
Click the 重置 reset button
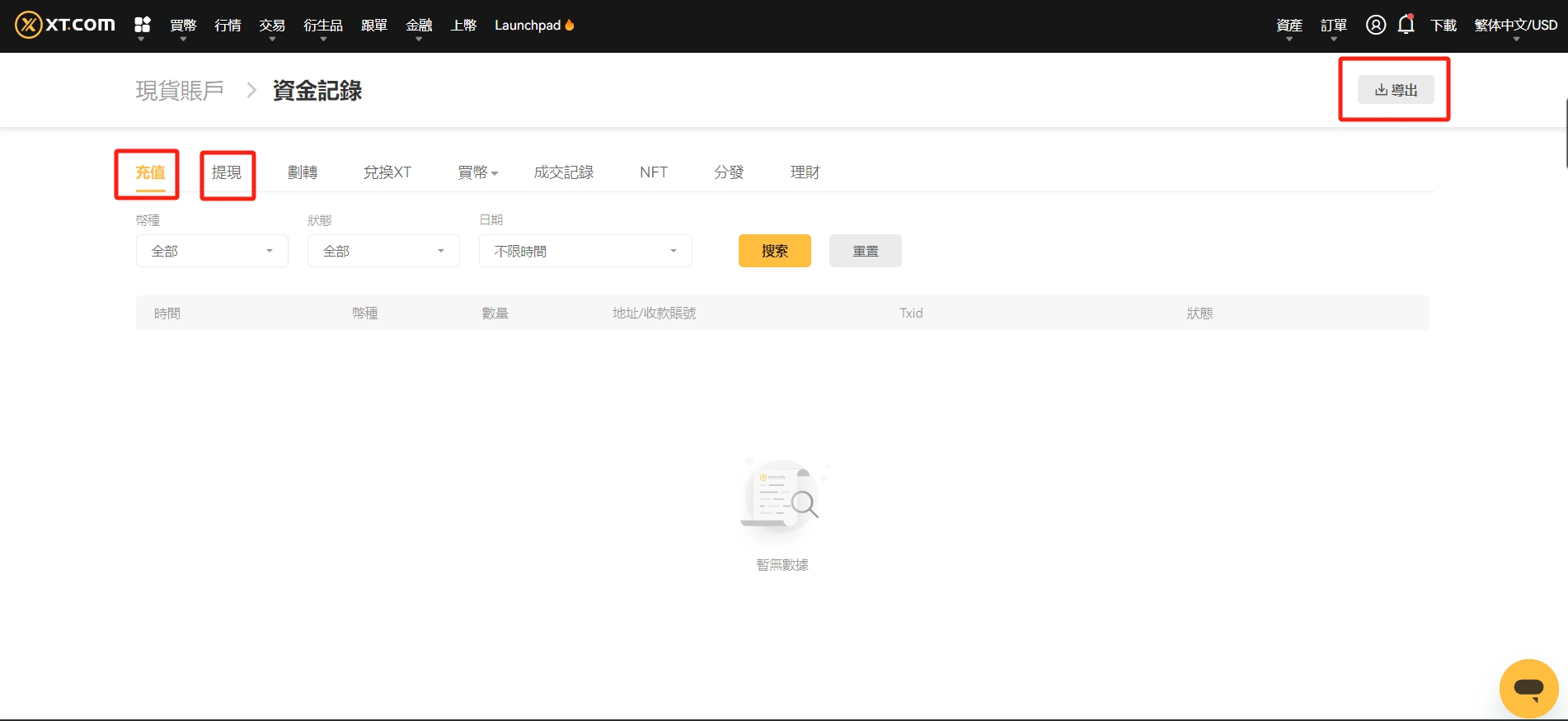pos(866,251)
